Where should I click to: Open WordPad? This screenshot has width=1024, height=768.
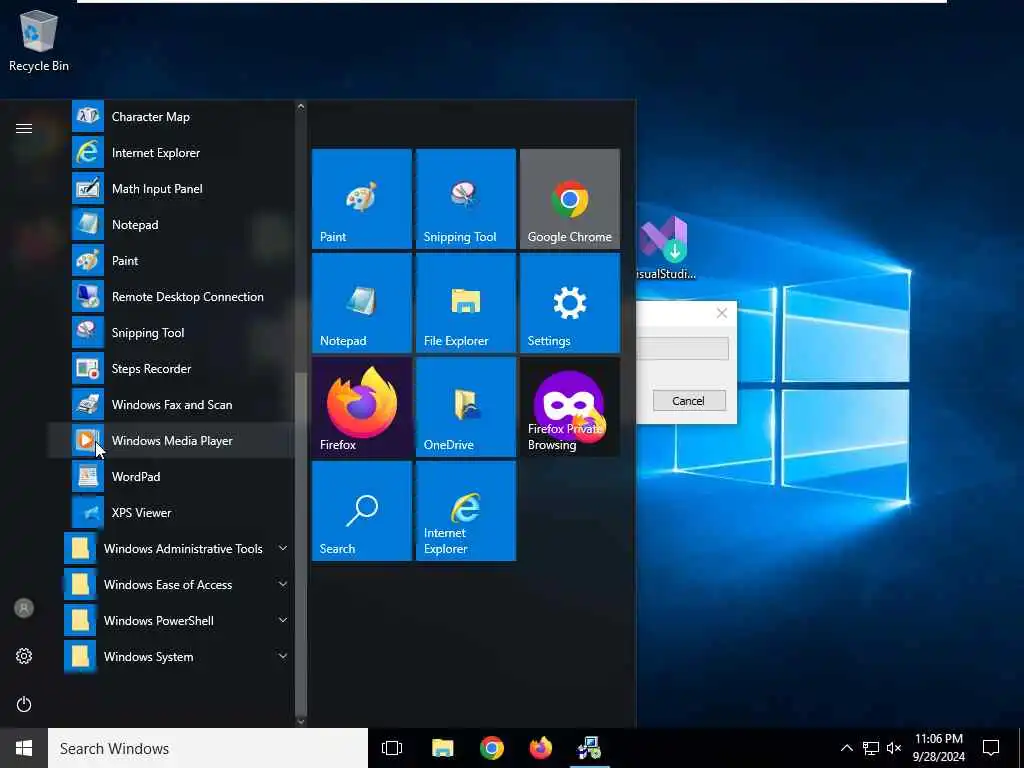(170, 476)
